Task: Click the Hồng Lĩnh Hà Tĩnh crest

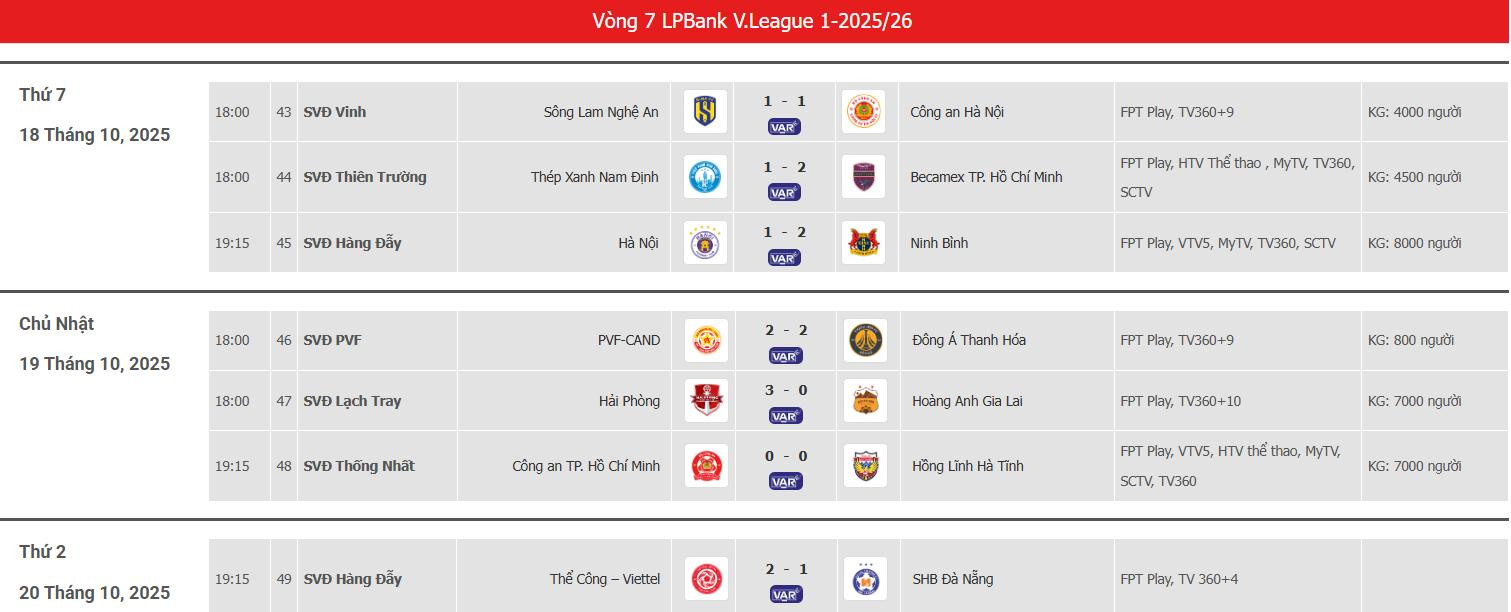Action: click(x=865, y=465)
